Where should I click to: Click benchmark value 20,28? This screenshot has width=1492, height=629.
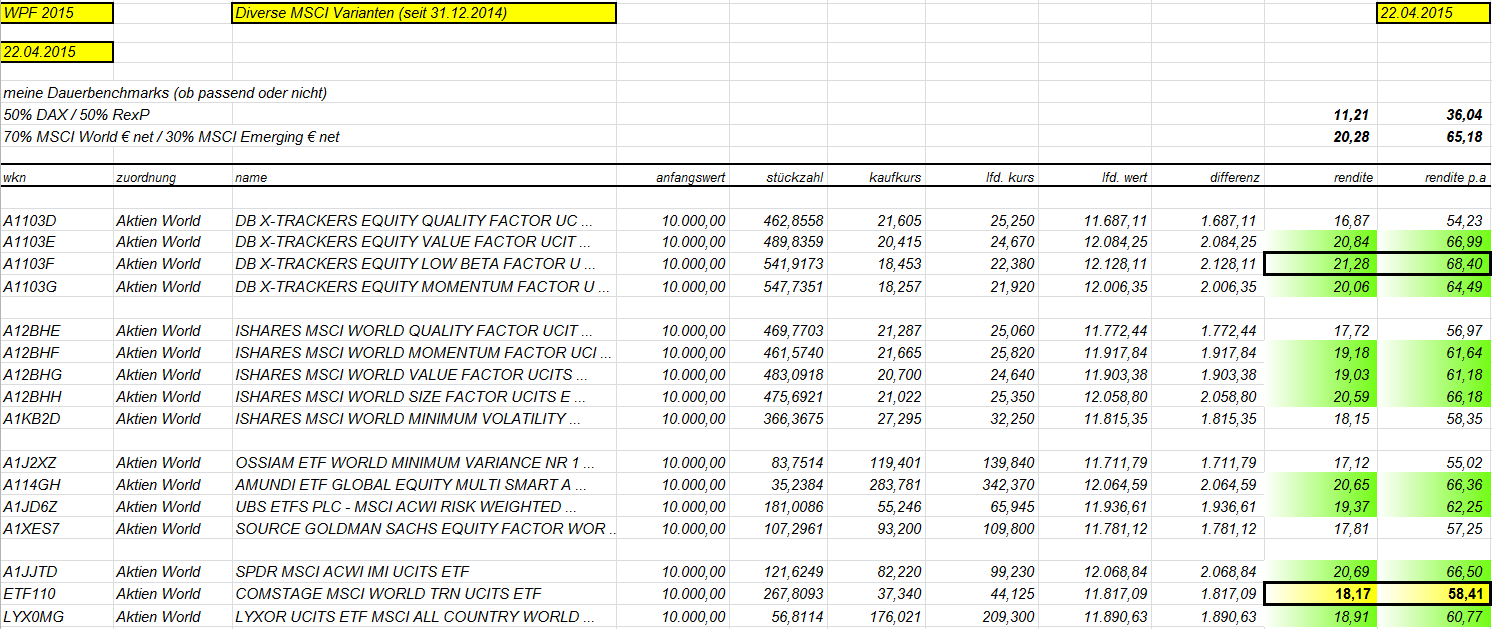tap(1351, 137)
